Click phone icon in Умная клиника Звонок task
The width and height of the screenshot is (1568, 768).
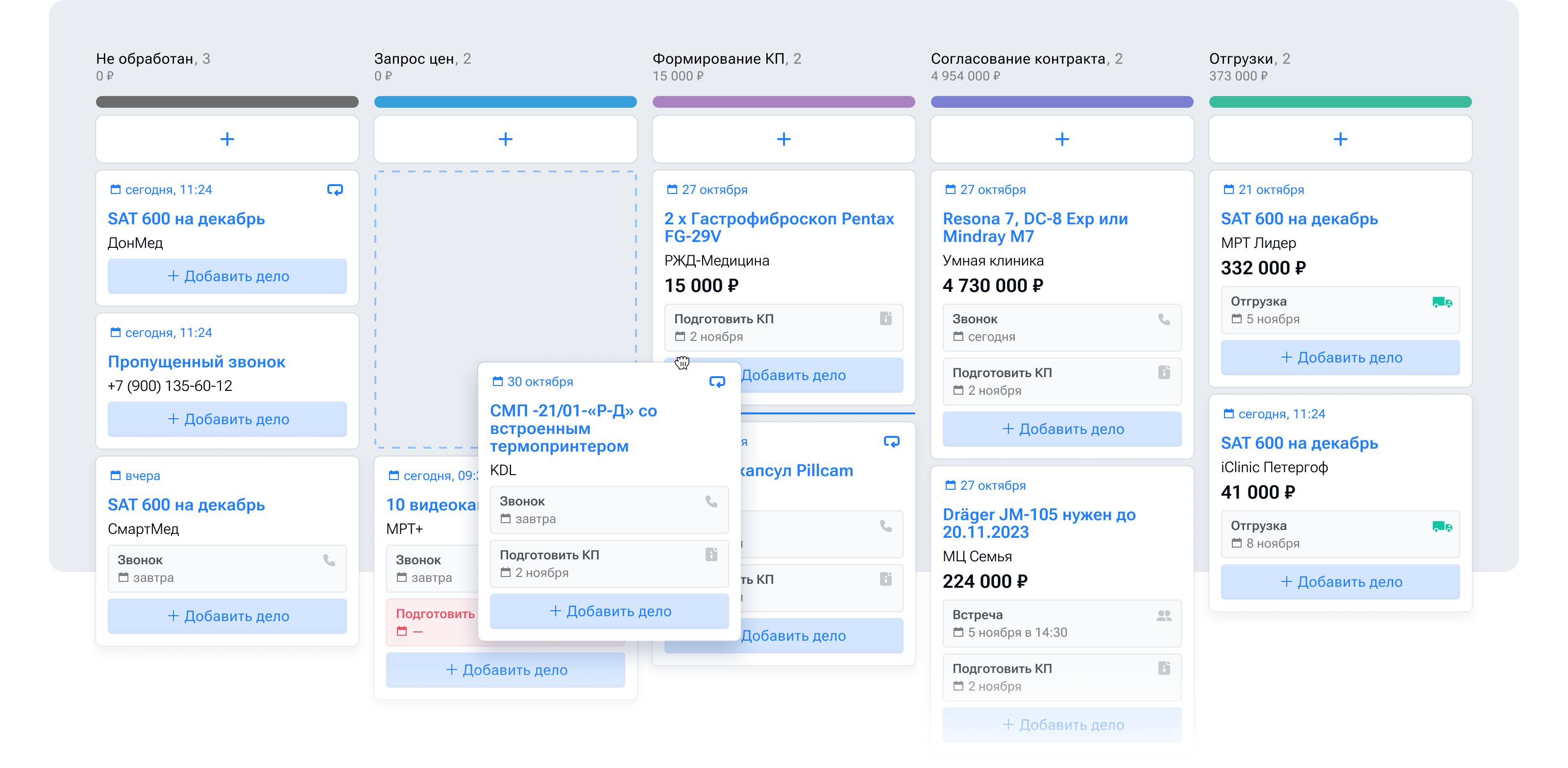click(1164, 319)
